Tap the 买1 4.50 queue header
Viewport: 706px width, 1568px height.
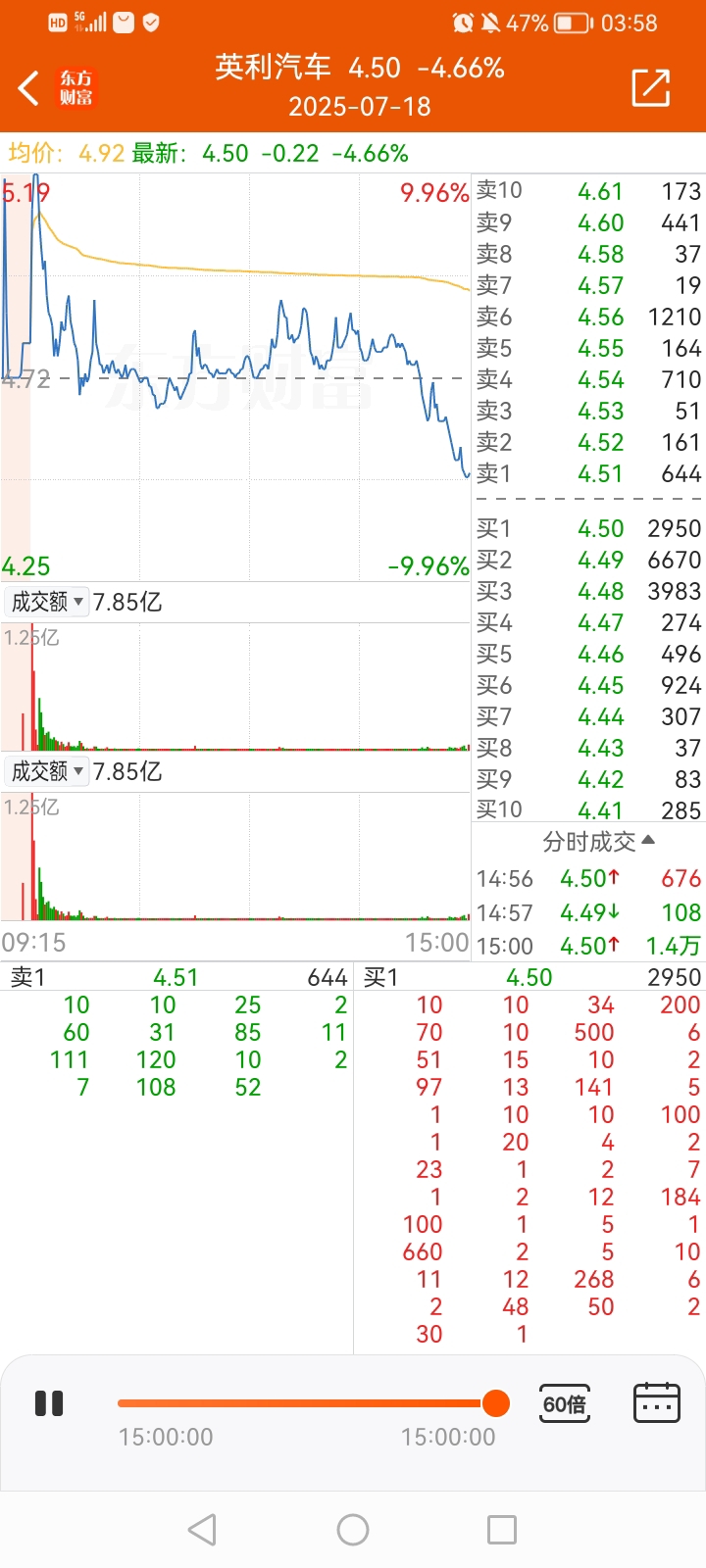click(529, 977)
